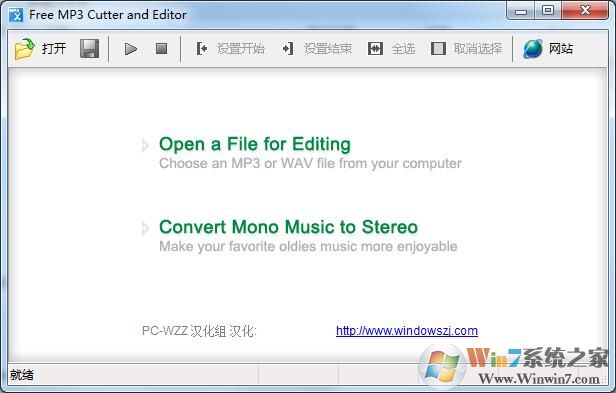
Task: Open a File for Editing link
Action: point(255,144)
